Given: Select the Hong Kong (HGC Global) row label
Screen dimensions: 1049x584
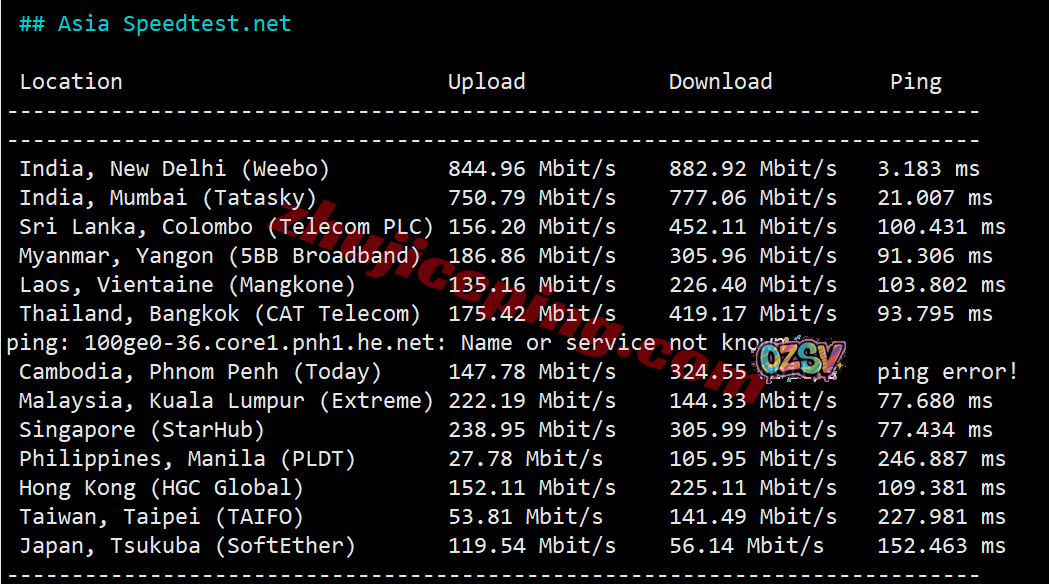Looking at the screenshot, I should [x=161, y=488].
